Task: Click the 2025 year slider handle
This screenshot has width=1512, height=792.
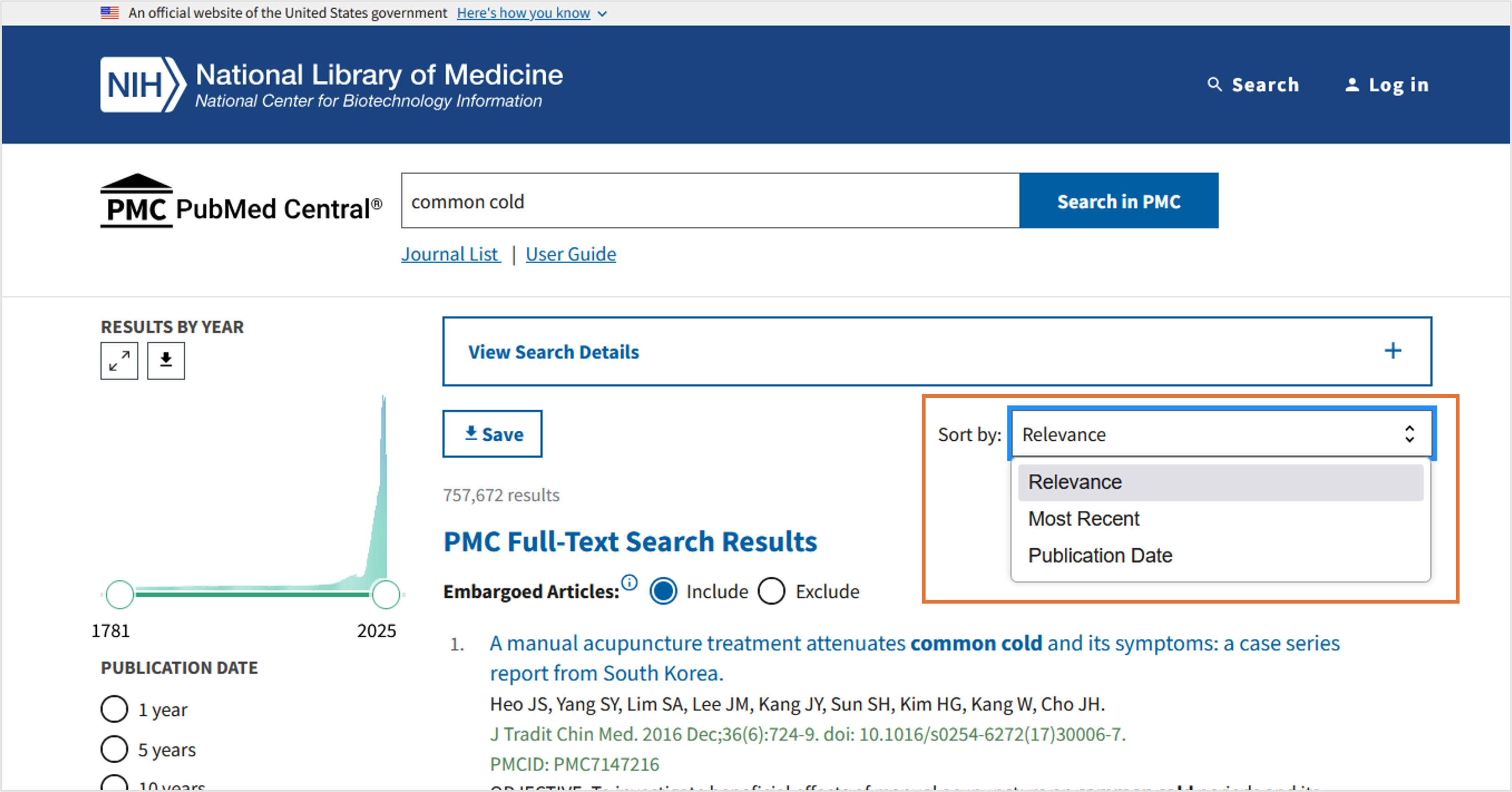Action: tap(386, 594)
